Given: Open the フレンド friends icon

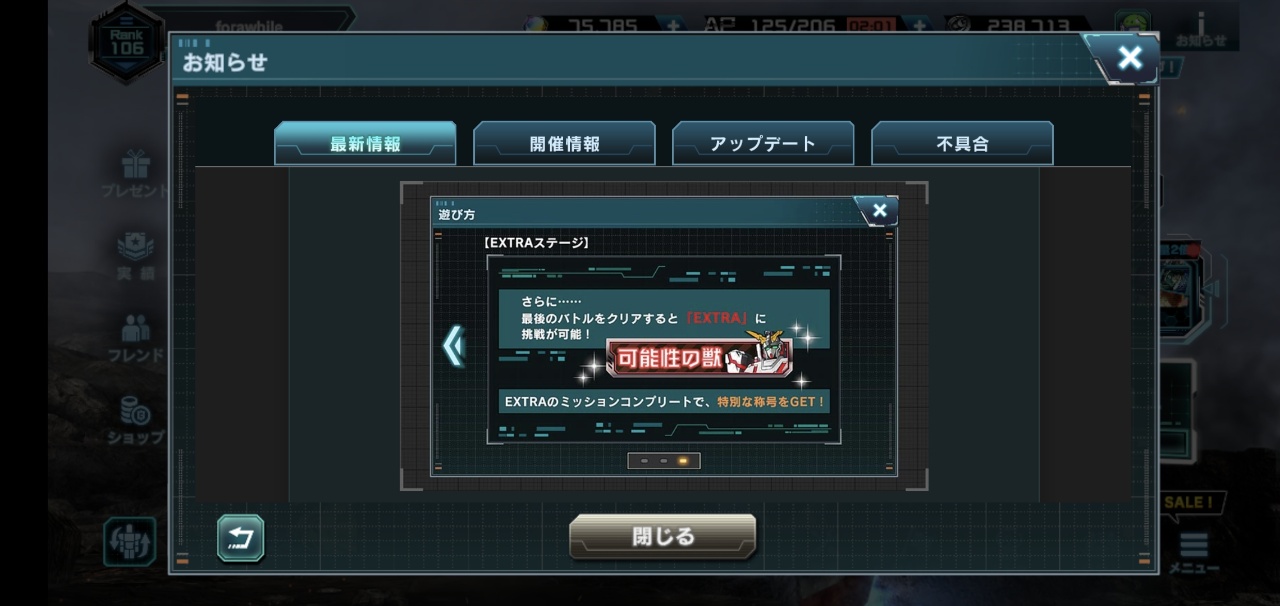Looking at the screenshot, I should tap(135, 337).
